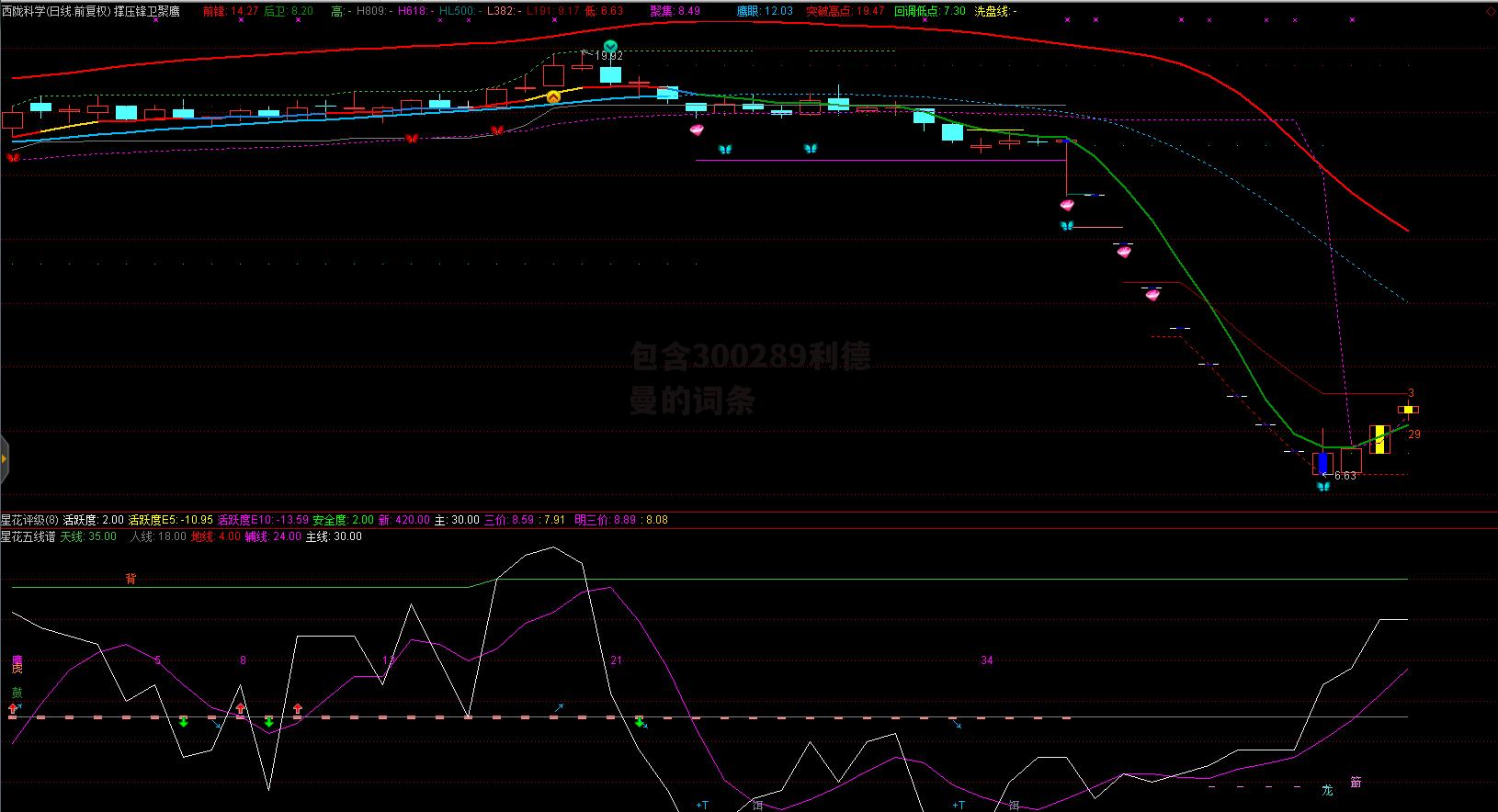Image resolution: width=1498 pixels, height=812 pixels.
Task: Click the 背 label in the lower indicator
Action: pyautogui.click(x=131, y=579)
